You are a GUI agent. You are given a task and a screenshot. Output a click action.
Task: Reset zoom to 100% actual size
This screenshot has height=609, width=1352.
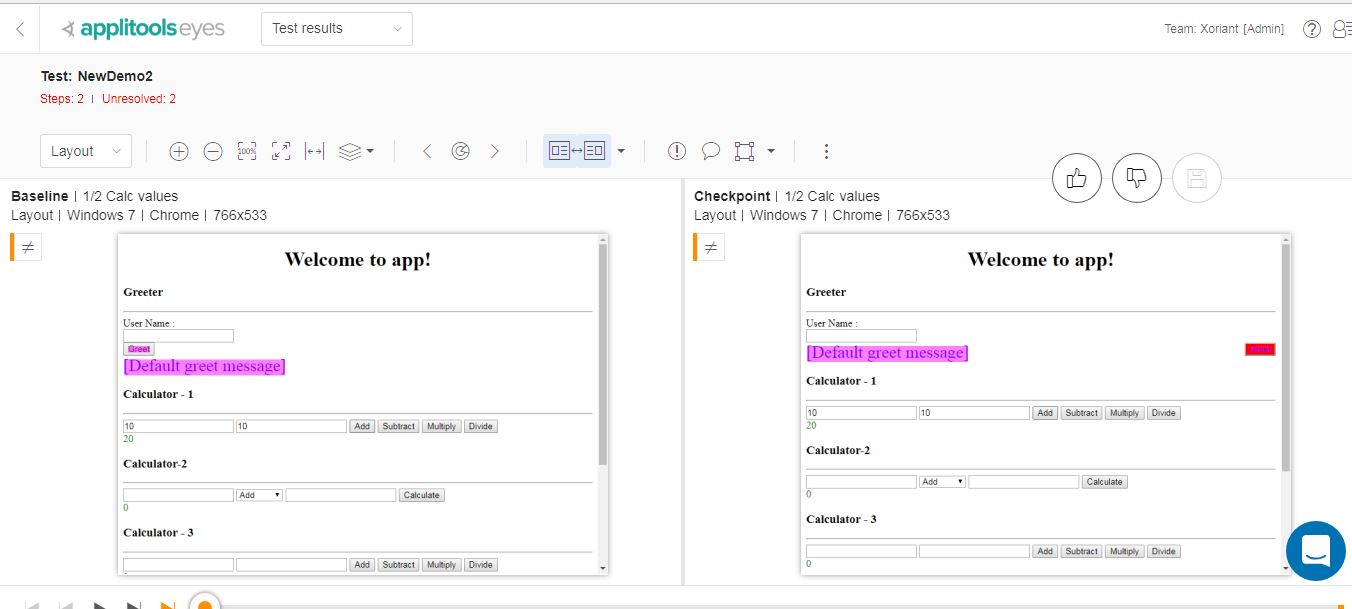click(x=247, y=151)
